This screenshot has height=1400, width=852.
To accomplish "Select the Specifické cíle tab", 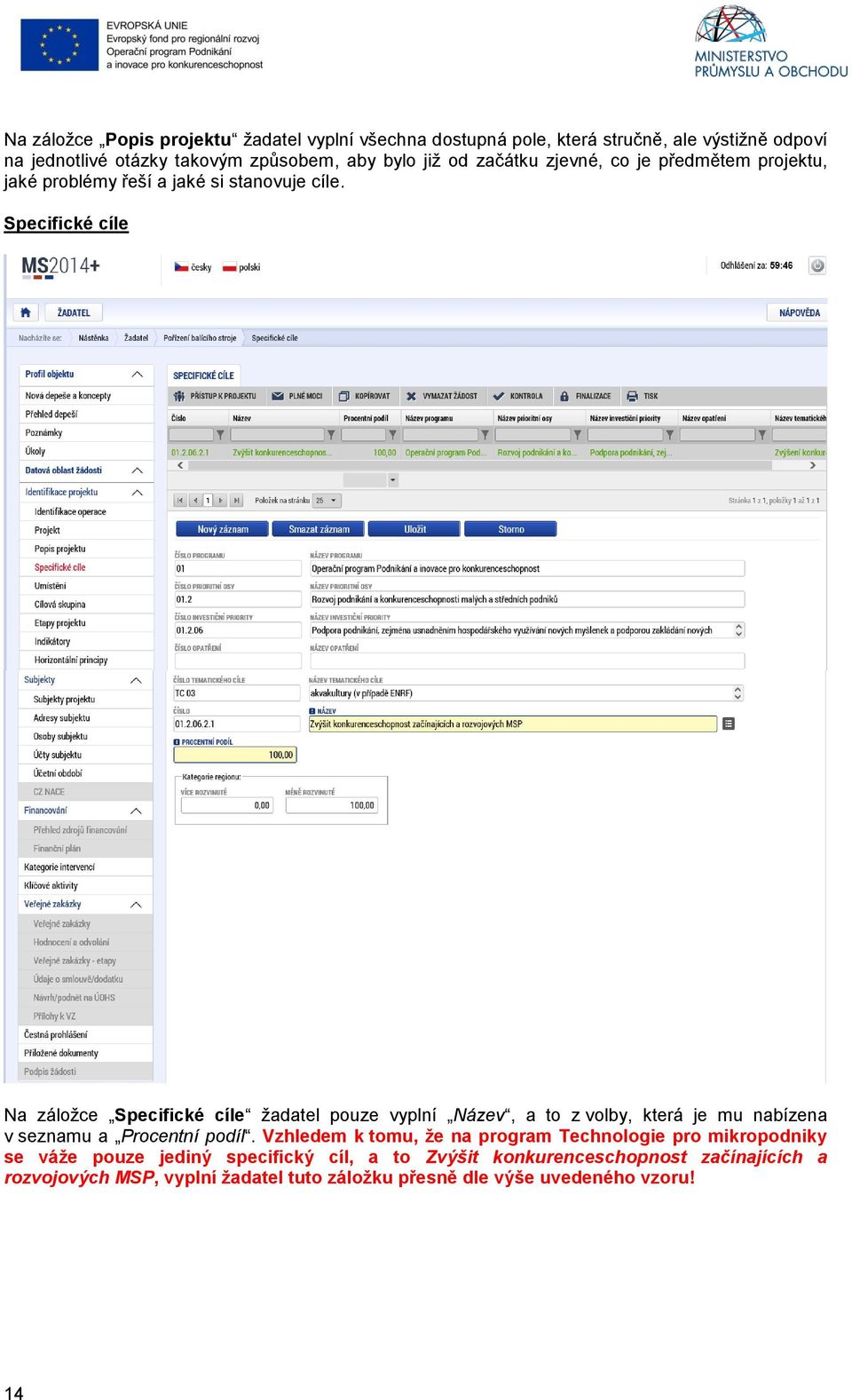I will (x=203, y=376).
